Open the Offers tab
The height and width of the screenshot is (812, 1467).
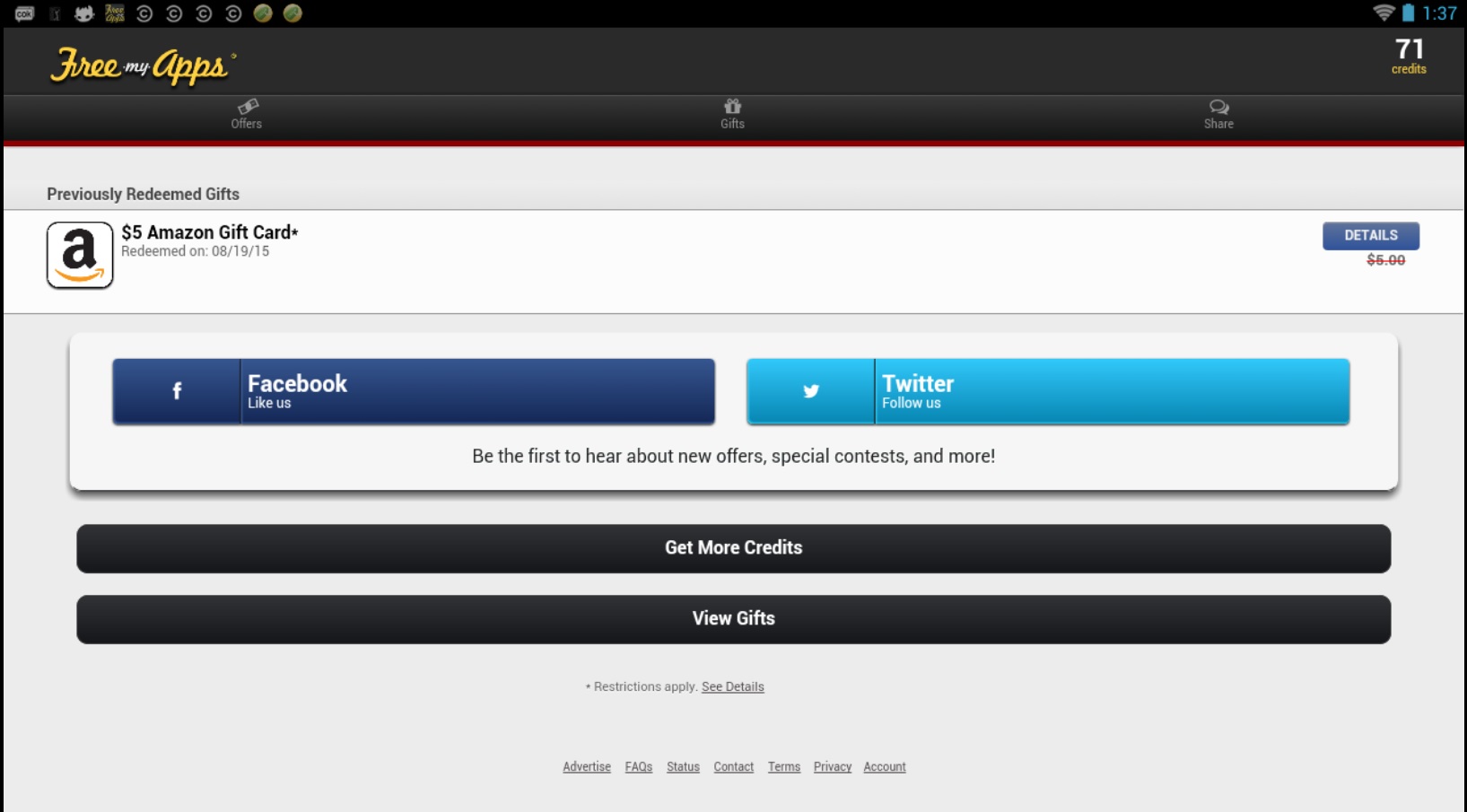[247, 115]
